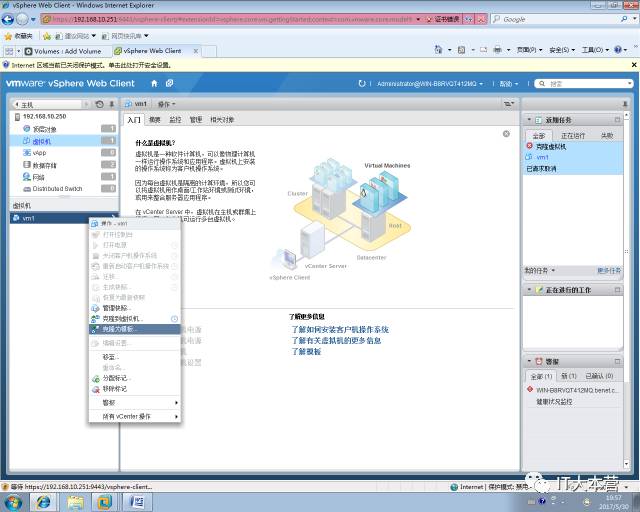Open the vSphere search box dropdown arrow
The height and width of the screenshot is (512, 640).
[x=630, y=84]
